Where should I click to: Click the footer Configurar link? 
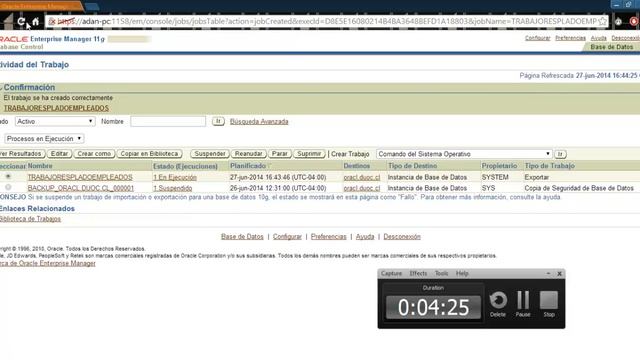tap(287, 237)
